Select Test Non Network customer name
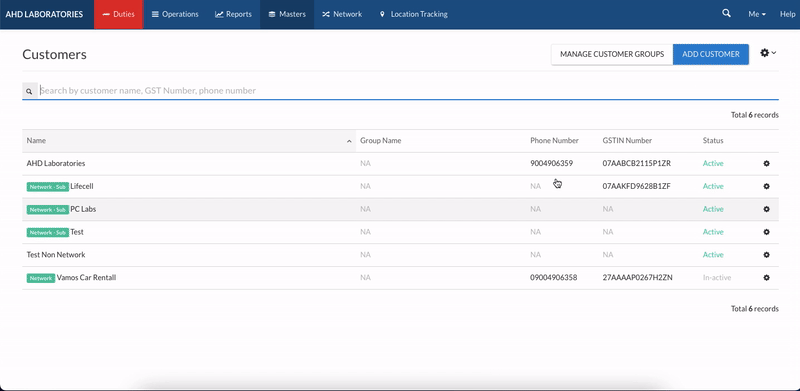 (x=56, y=255)
